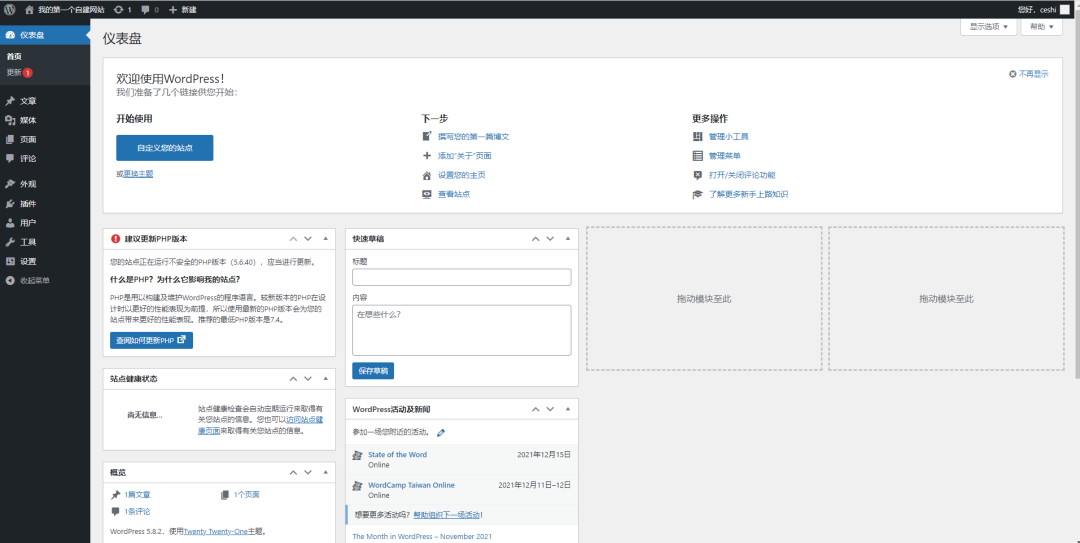The width and height of the screenshot is (1080, 543).
Task: Open the State of the Word event link
Action: pyautogui.click(x=397, y=455)
